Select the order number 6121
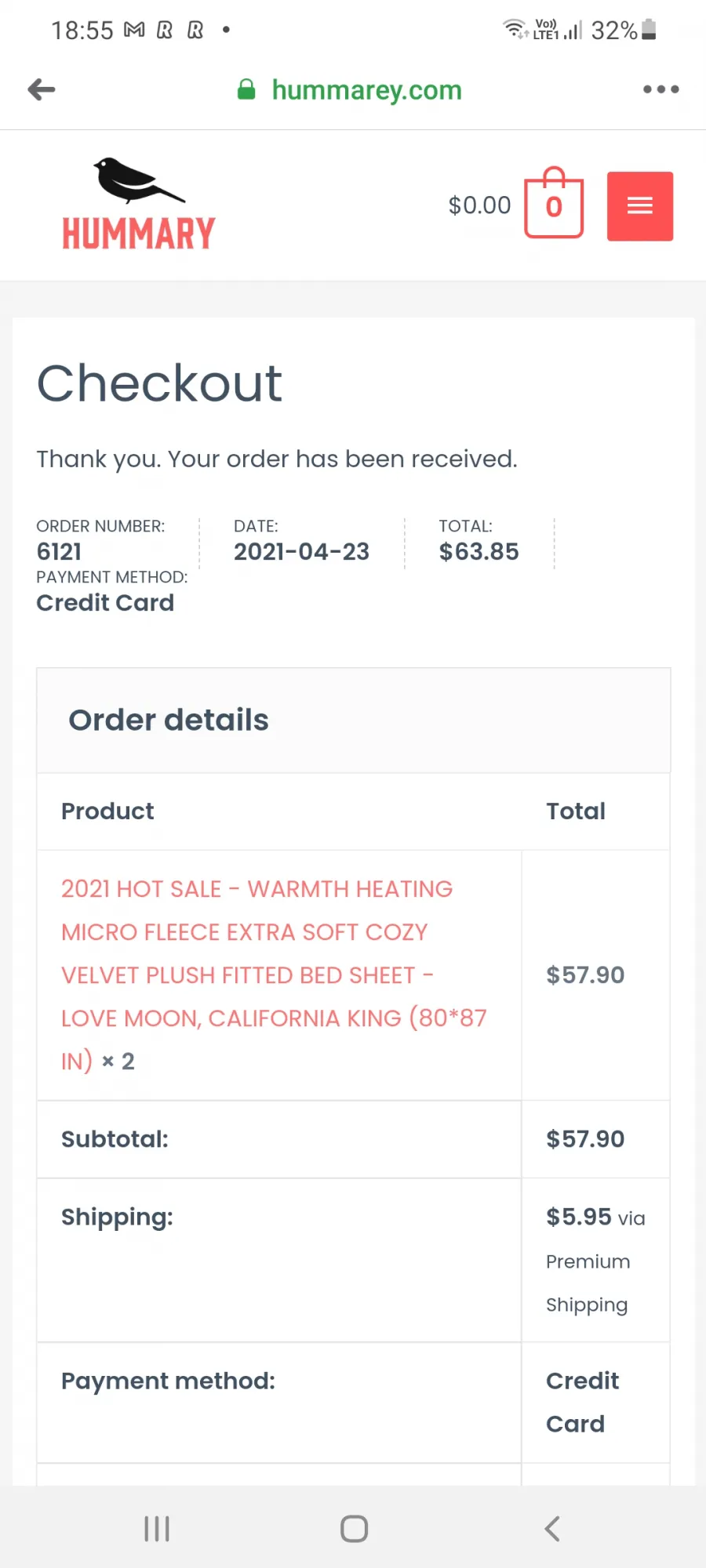706x1568 pixels. coord(59,552)
